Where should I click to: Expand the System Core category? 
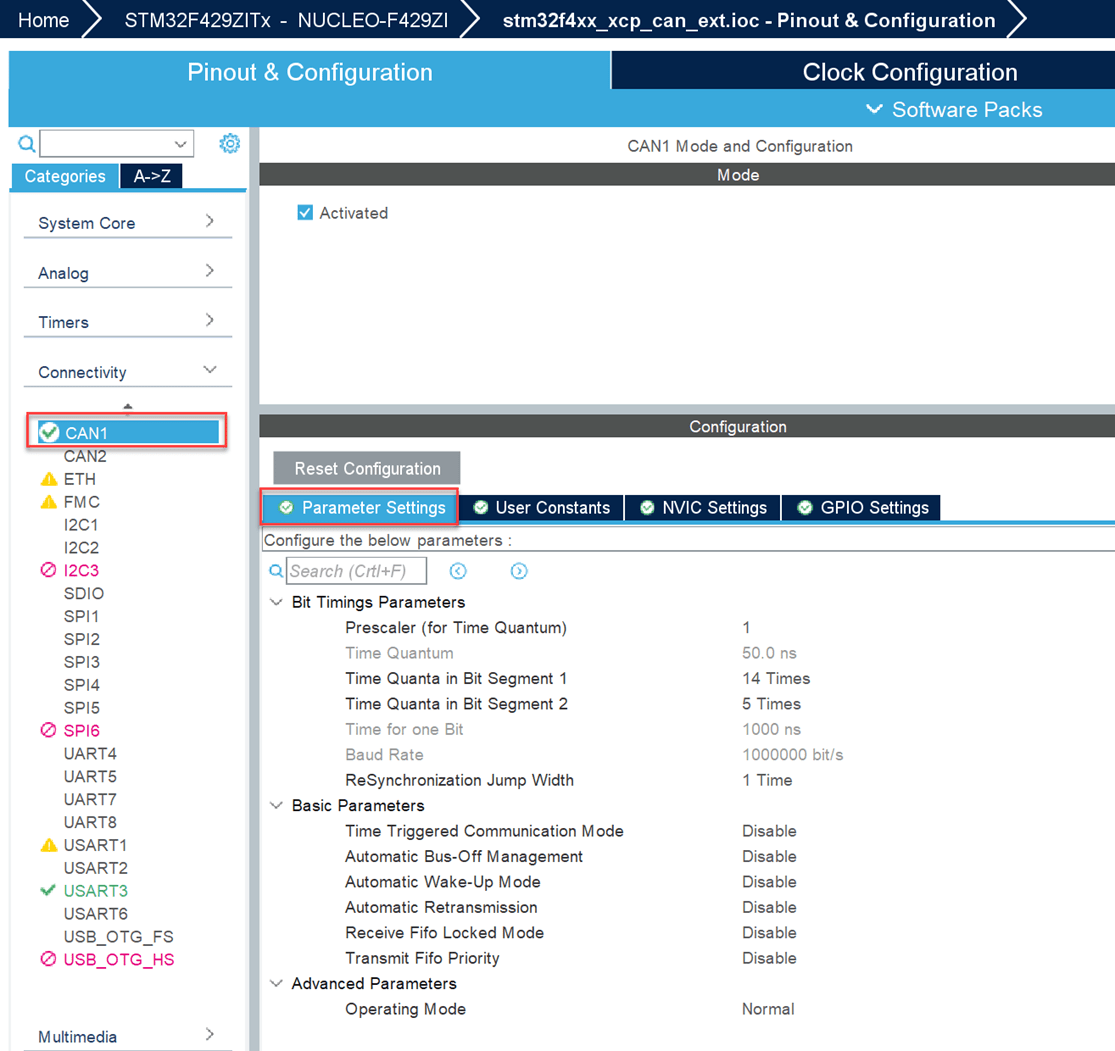coord(127,223)
